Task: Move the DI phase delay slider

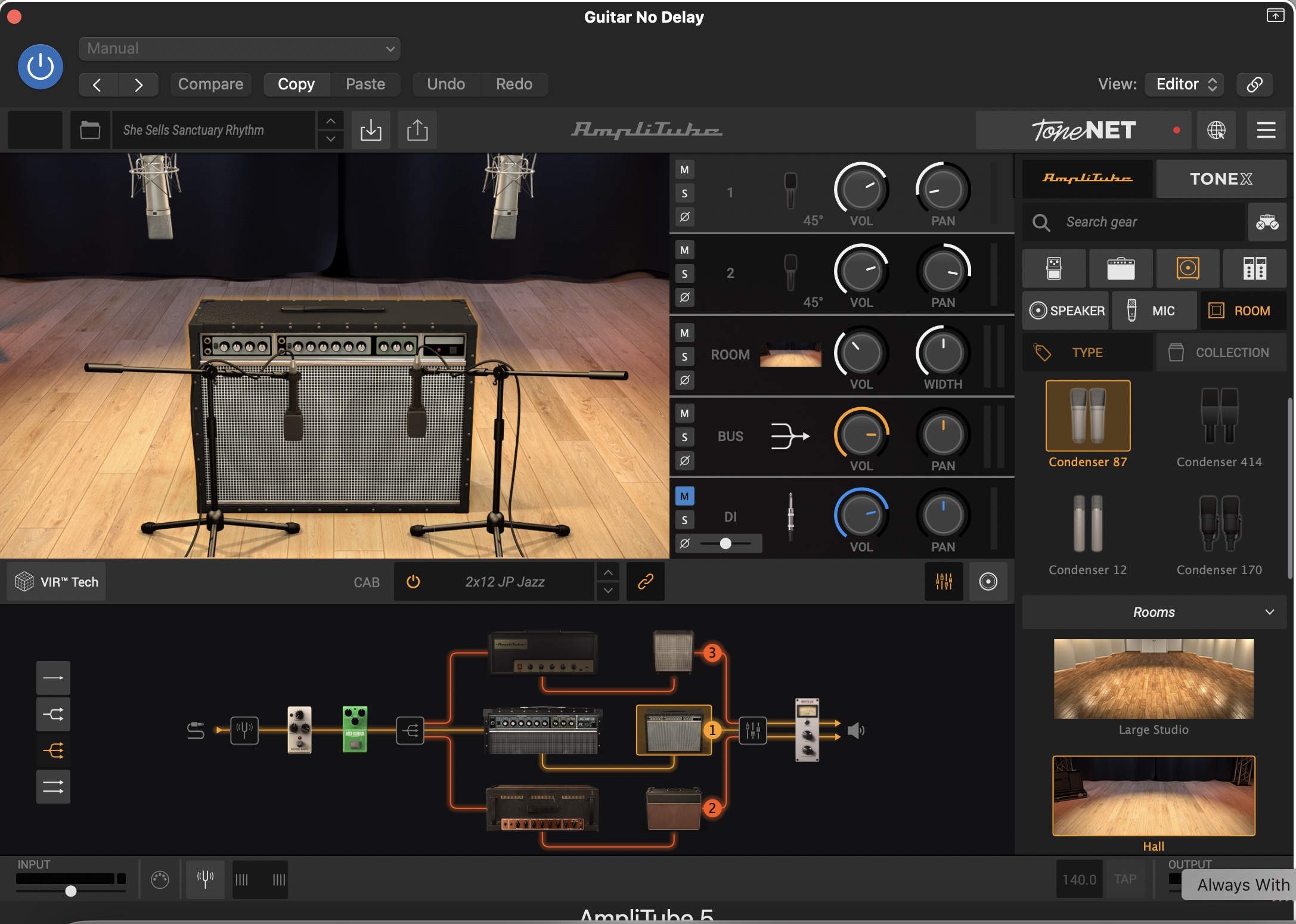Action: [725, 544]
